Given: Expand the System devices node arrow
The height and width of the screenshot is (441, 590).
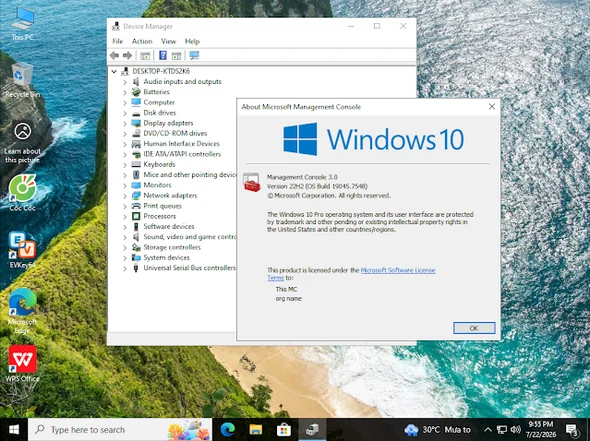Looking at the screenshot, I should pyautogui.click(x=125, y=258).
